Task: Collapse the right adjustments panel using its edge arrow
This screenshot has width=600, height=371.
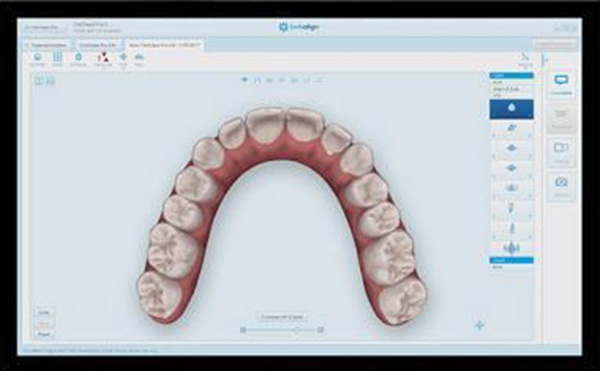Action: click(546, 60)
